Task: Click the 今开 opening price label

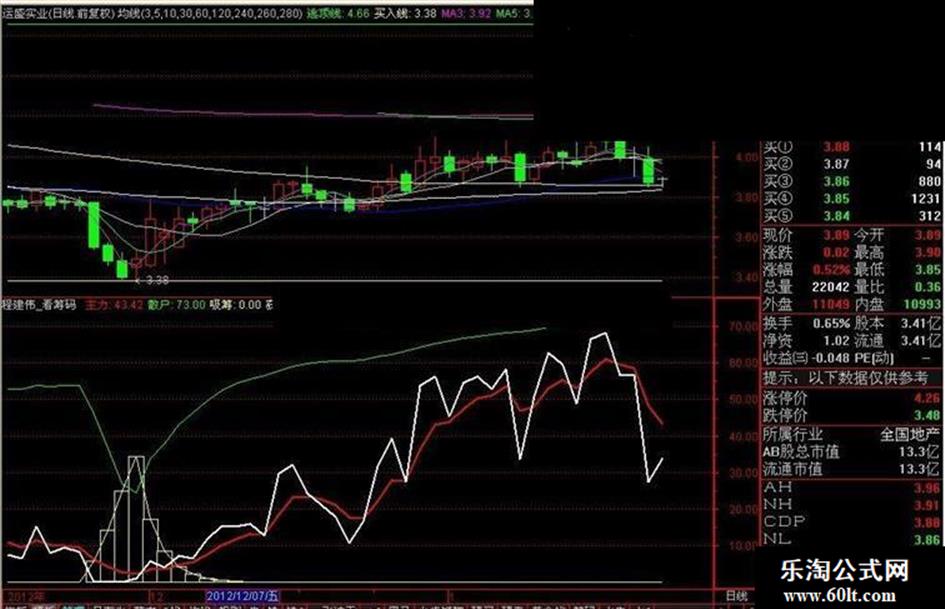Action: tap(868, 235)
